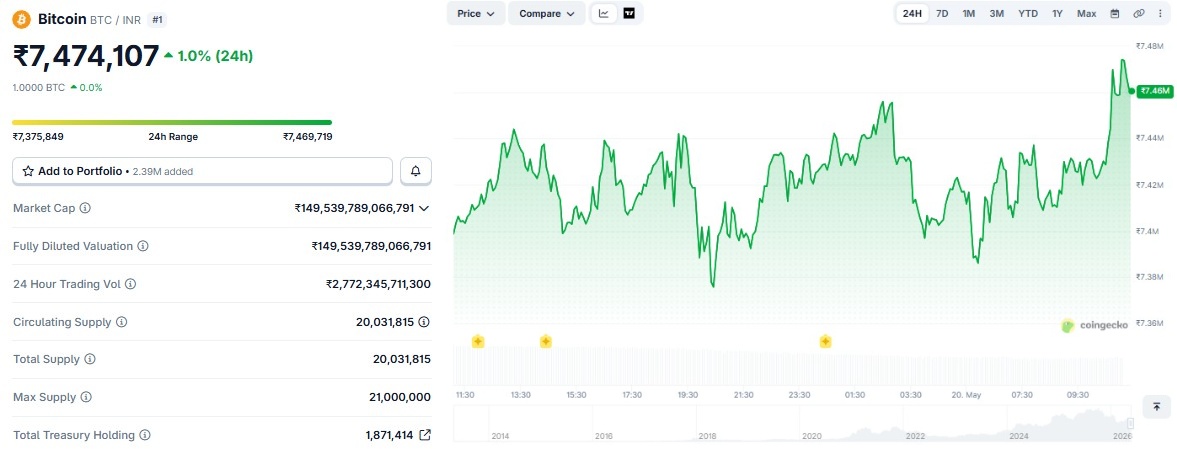Select the 24H time range tab
The image size is (1177, 449).
(912, 14)
